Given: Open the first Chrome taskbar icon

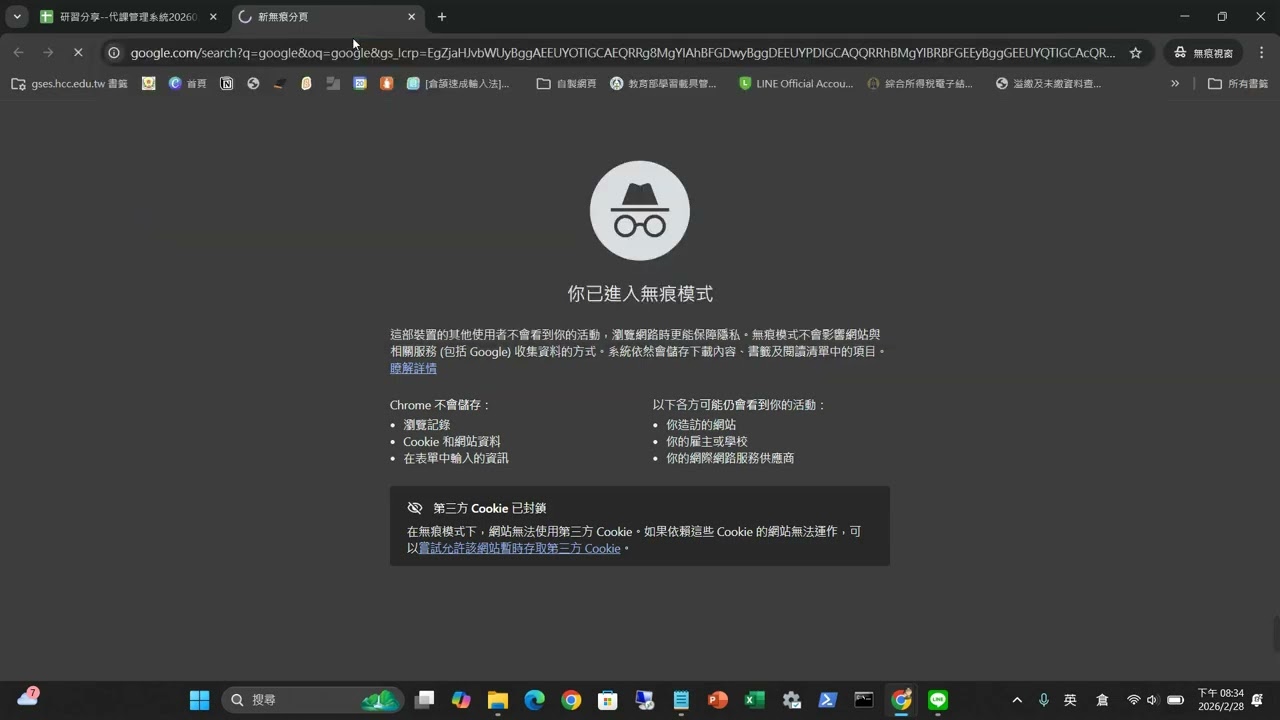Looking at the screenshot, I should 571,700.
